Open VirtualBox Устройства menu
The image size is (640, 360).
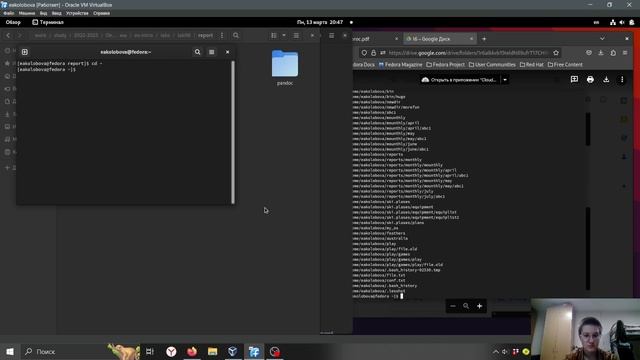[x=77, y=13]
